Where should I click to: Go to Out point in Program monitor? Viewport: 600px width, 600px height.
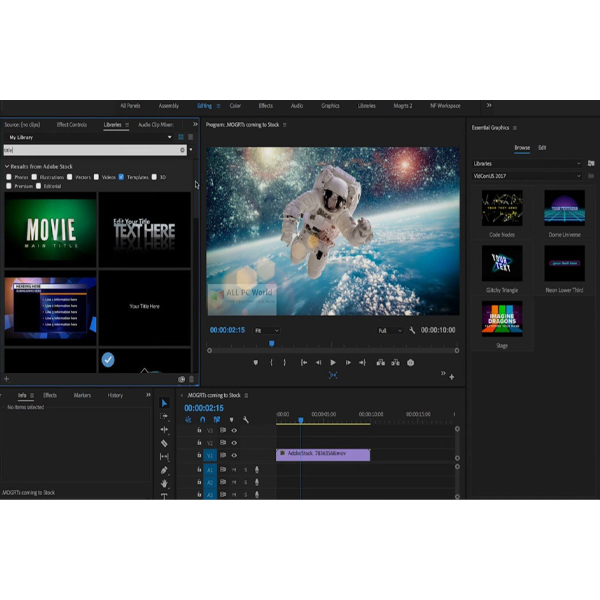pos(362,362)
